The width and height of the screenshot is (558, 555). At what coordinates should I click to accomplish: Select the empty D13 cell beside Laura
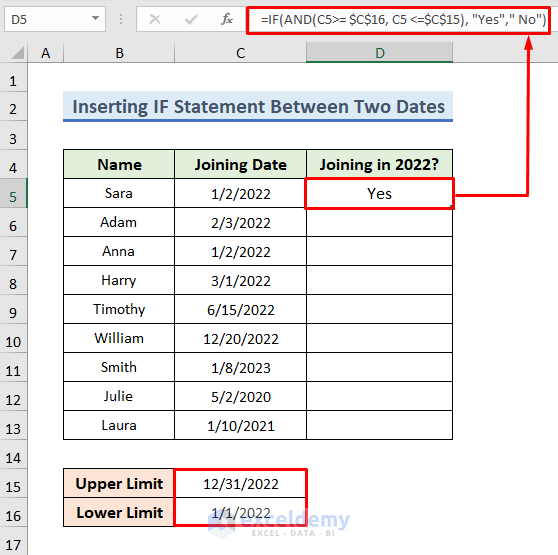tap(380, 426)
